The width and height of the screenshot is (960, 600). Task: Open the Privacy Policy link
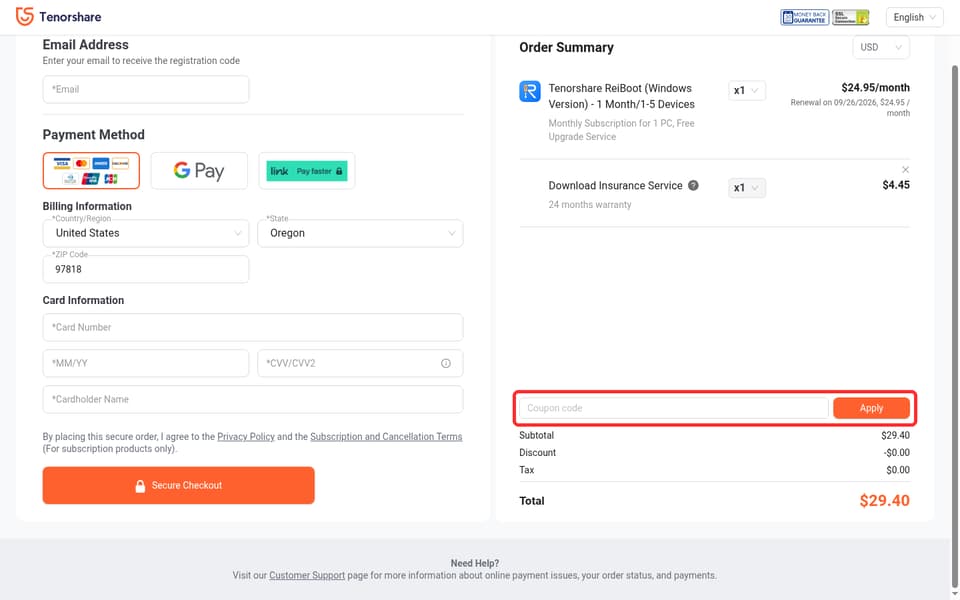pos(246,437)
